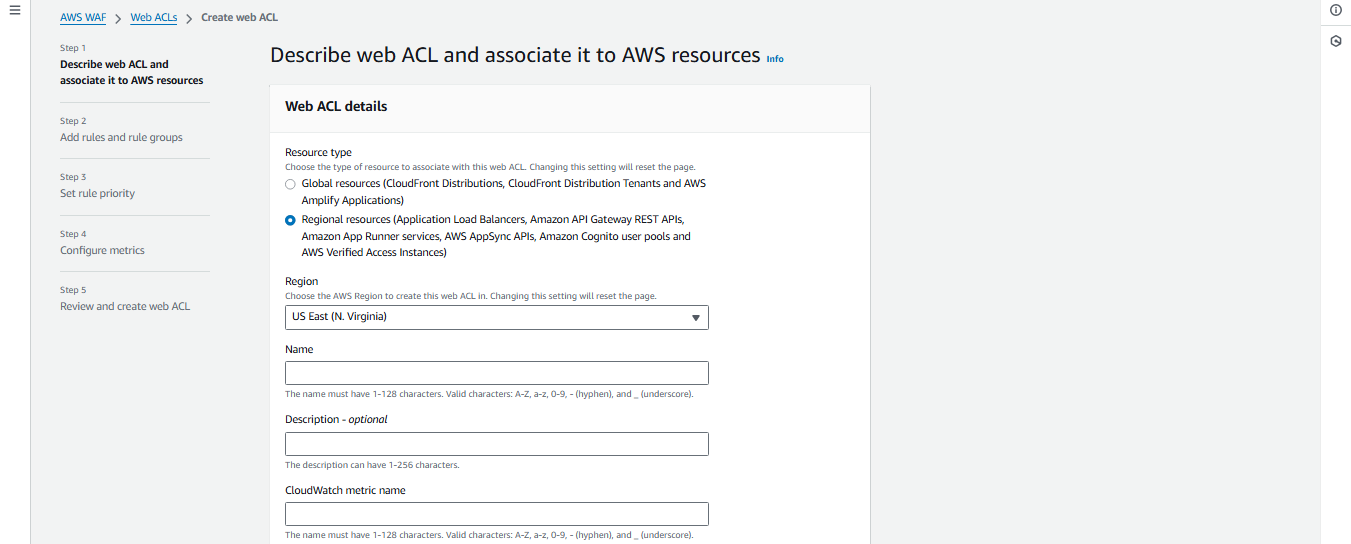Image resolution: width=1351 pixels, height=544 pixels.
Task: Select Step 3 Set rule priority
Action: tap(97, 193)
